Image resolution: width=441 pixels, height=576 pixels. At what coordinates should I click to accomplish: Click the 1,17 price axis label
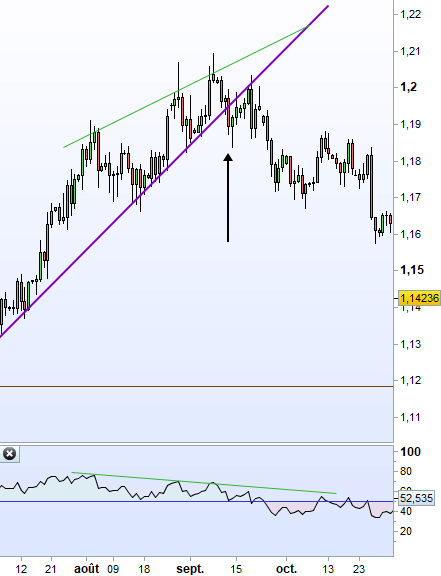(410, 197)
